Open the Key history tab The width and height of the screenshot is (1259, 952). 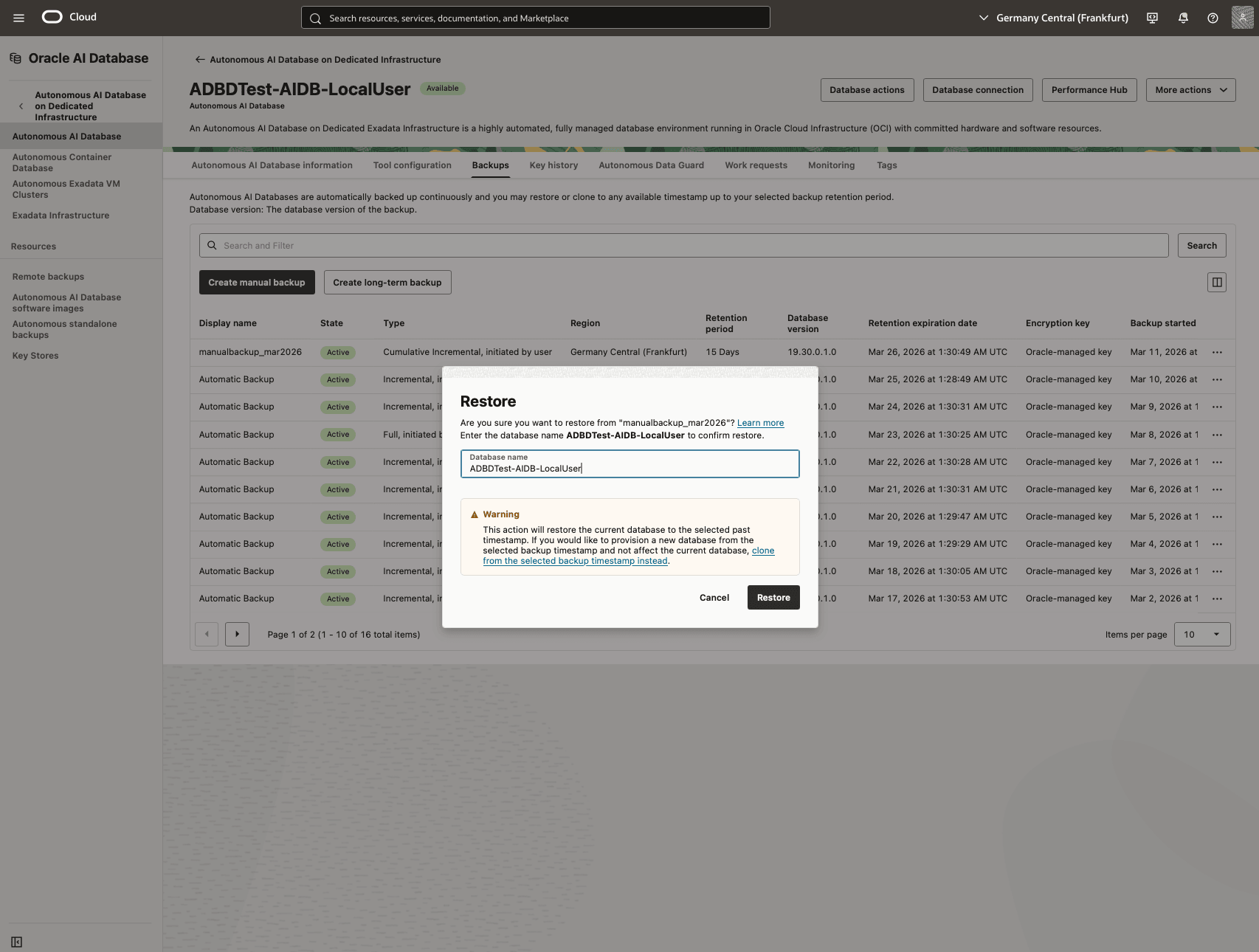point(553,165)
